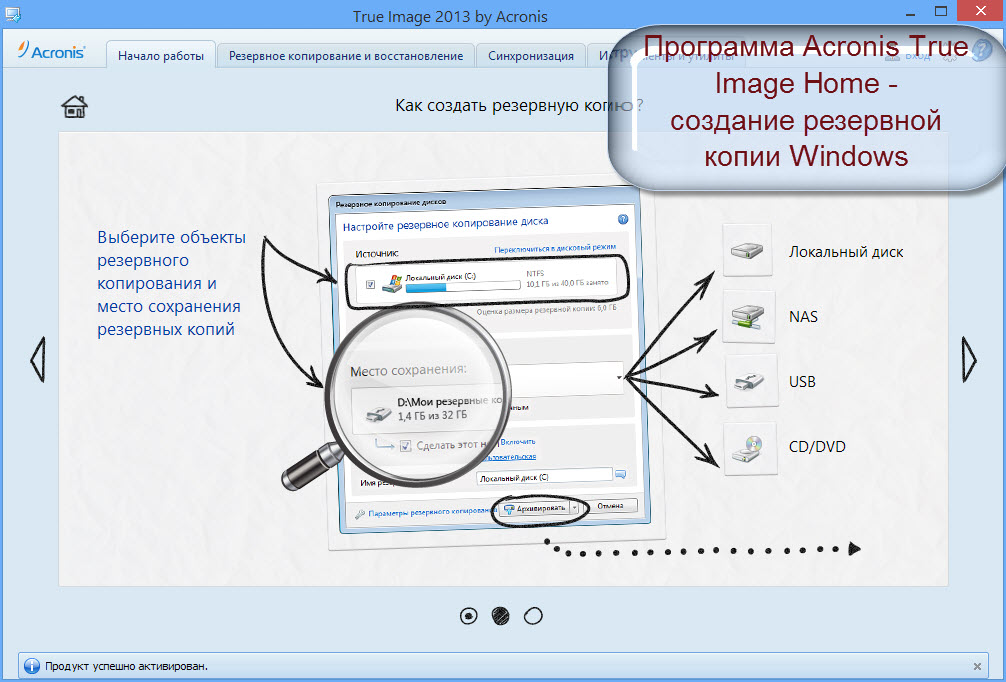Click the comment icon beside backup name field
The image size is (1006, 682).
(620, 474)
